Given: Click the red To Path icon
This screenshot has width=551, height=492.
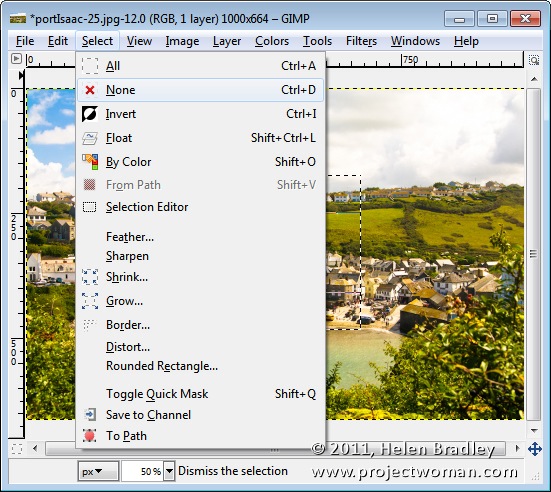Looking at the screenshot, I should point(89,436).
